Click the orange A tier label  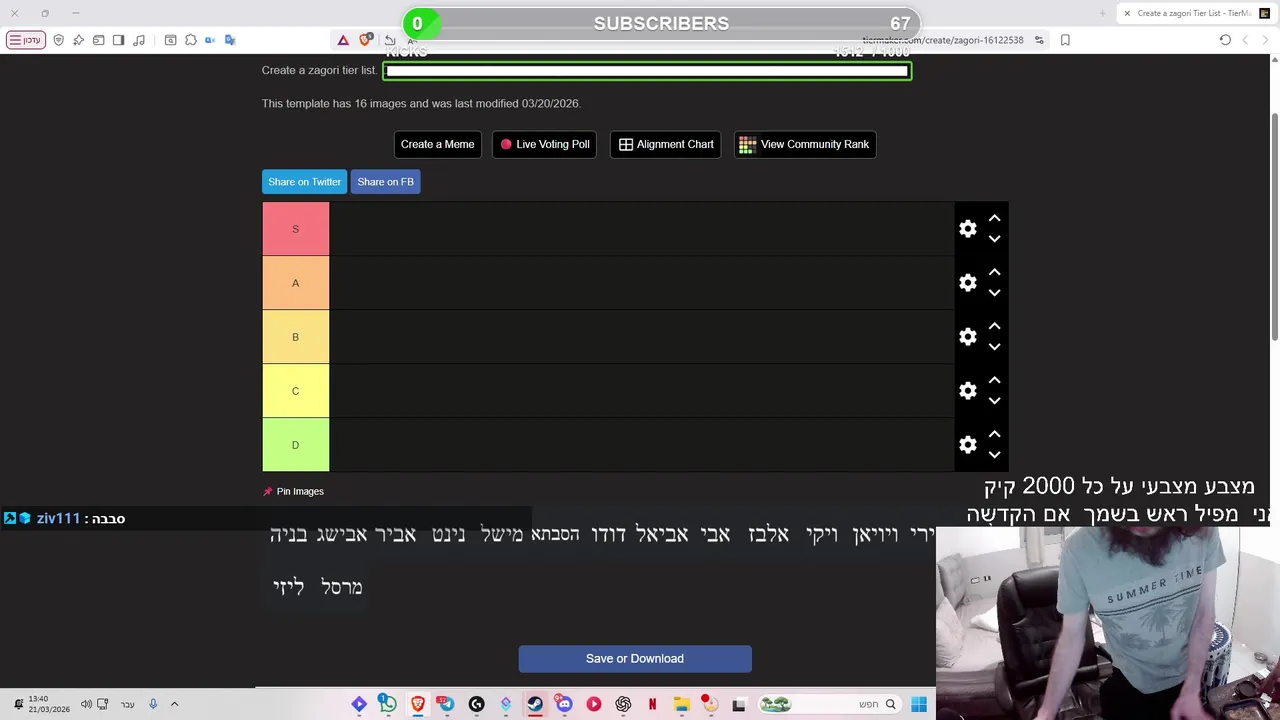pos(295,283)
